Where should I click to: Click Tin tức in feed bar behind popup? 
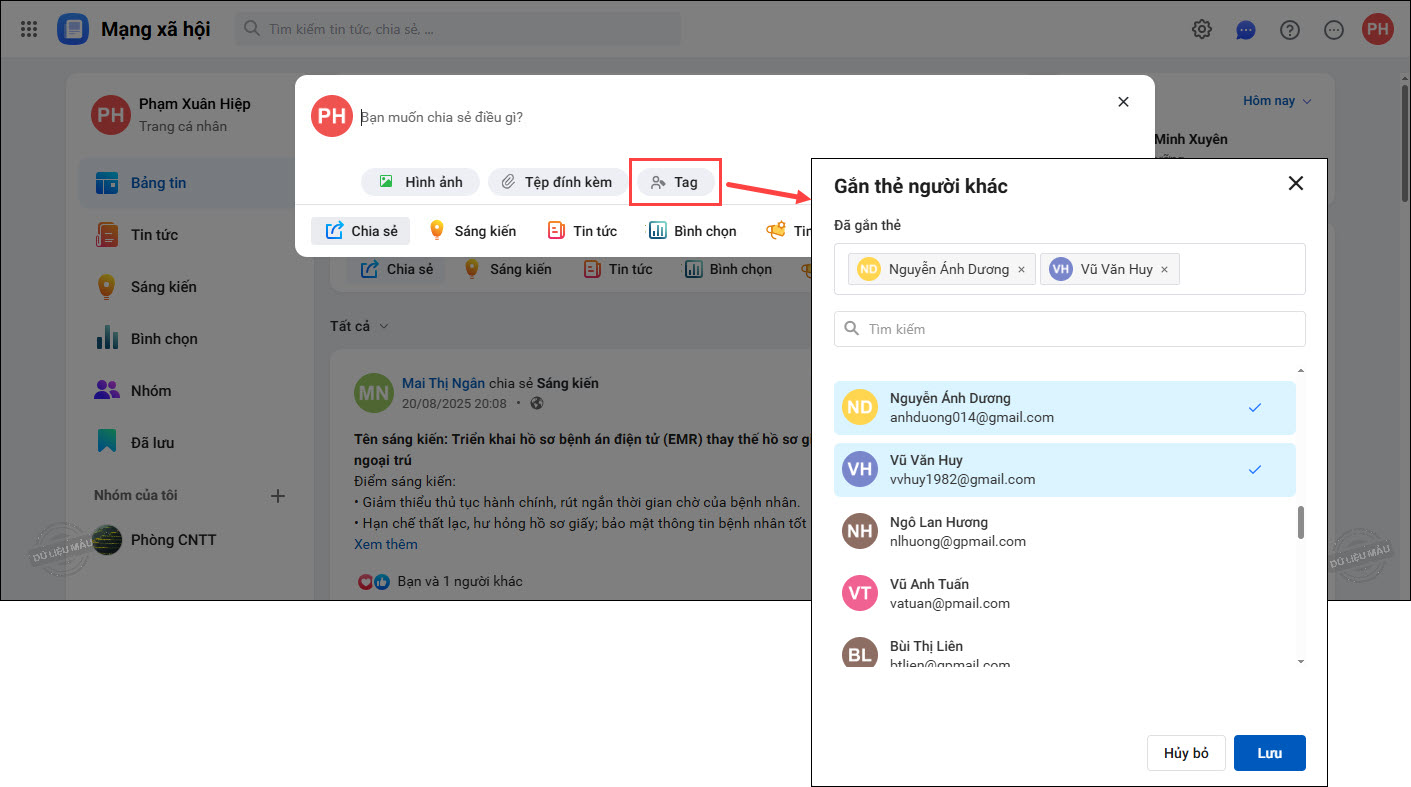[x=618, y=269]
